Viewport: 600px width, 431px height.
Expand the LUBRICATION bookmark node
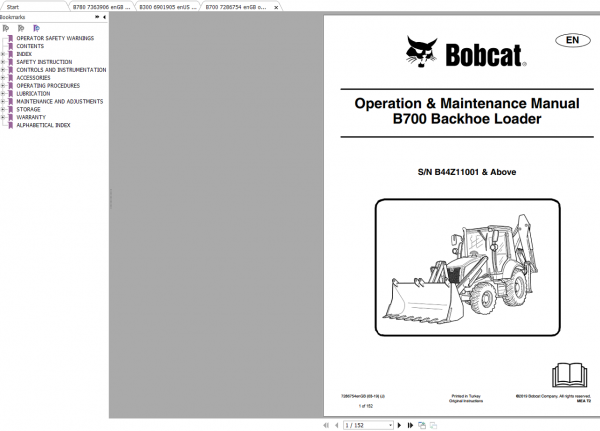3,93
